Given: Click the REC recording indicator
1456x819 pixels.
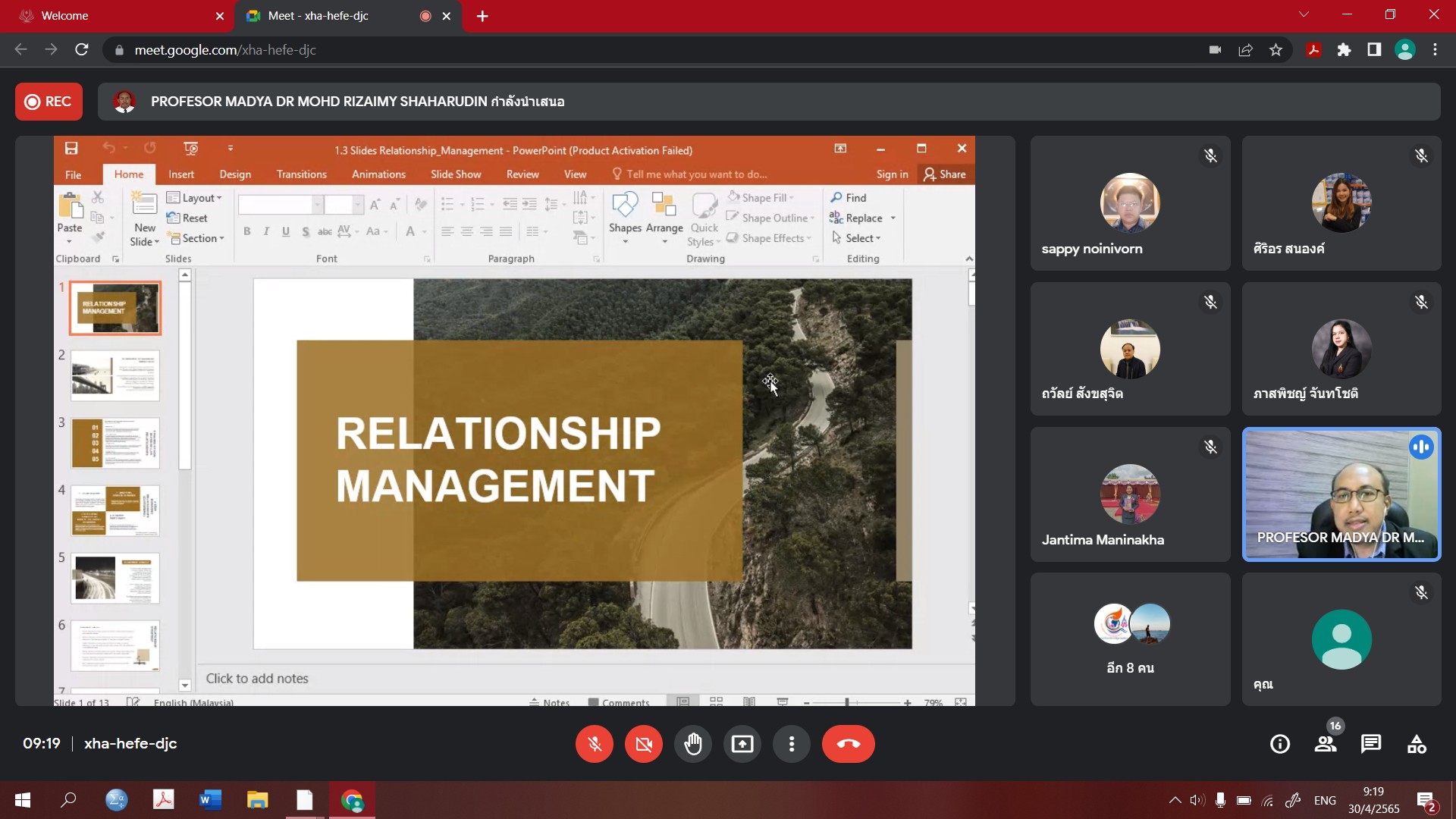Looking at the screenshot, I should pyautogui.click(x=49, y=102).
